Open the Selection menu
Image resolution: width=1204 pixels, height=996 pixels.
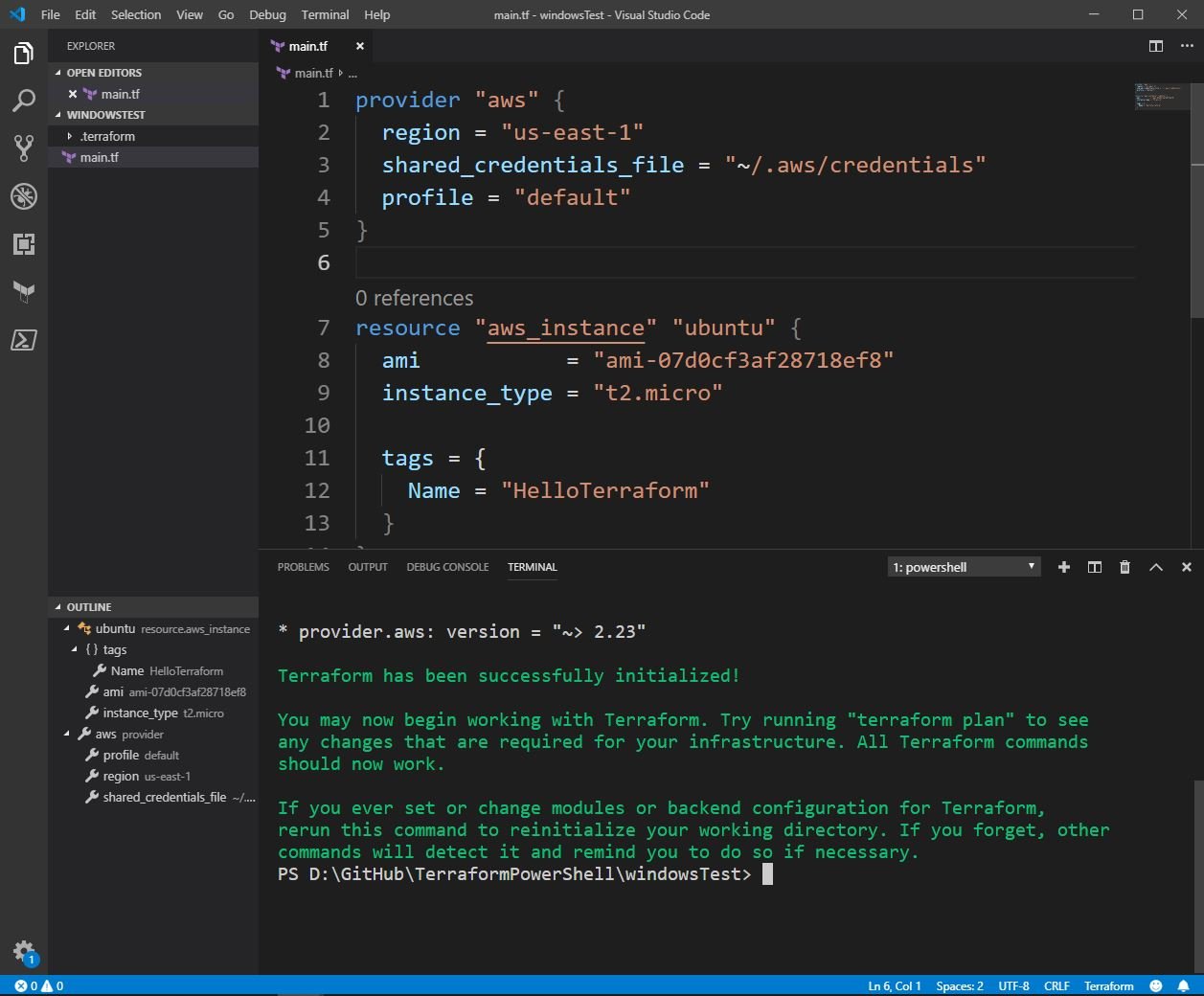(x=136, y=14)
